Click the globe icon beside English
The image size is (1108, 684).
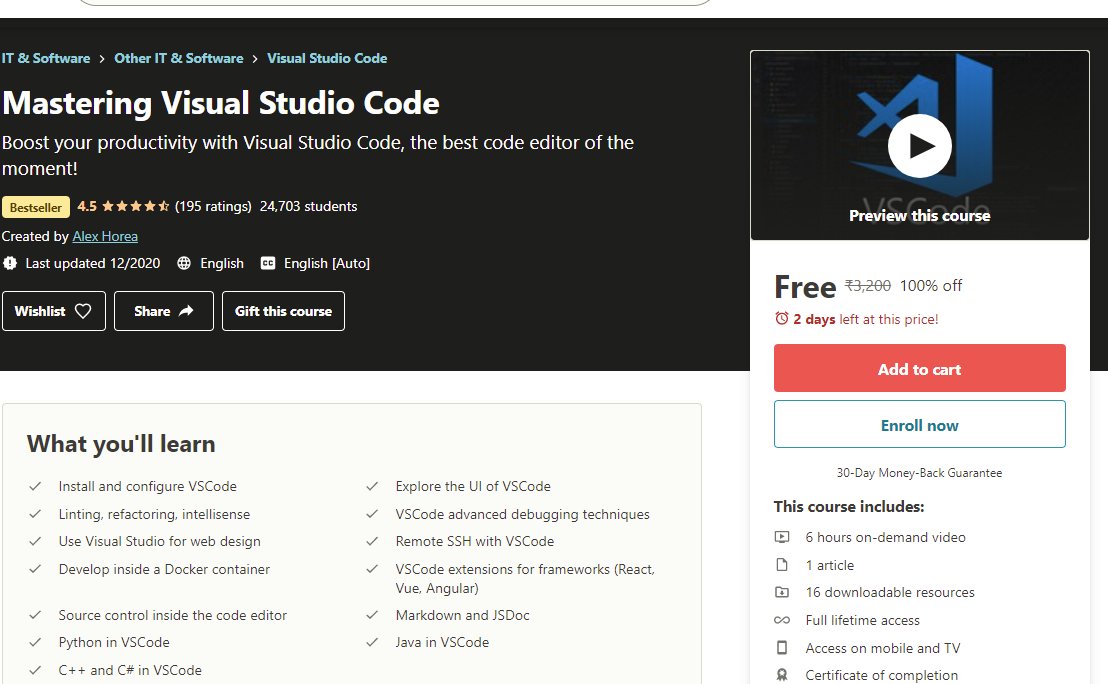[x=184, y=264]
